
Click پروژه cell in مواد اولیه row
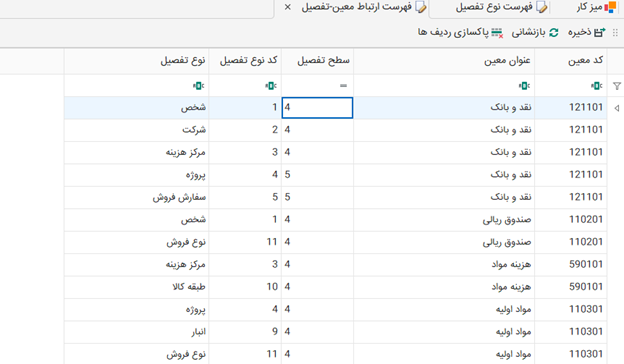136,309
